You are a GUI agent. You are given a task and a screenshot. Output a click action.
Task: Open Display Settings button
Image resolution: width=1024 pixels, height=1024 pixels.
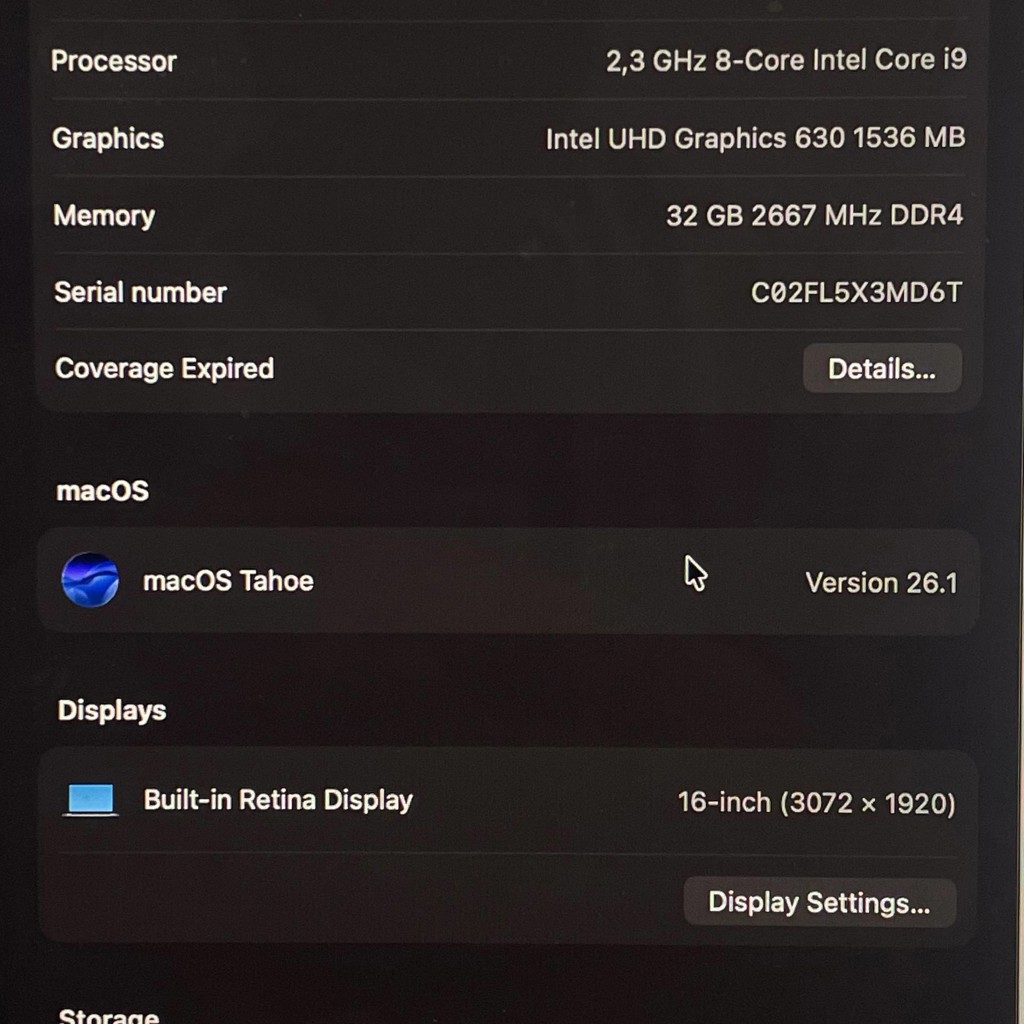pos(820,903)
